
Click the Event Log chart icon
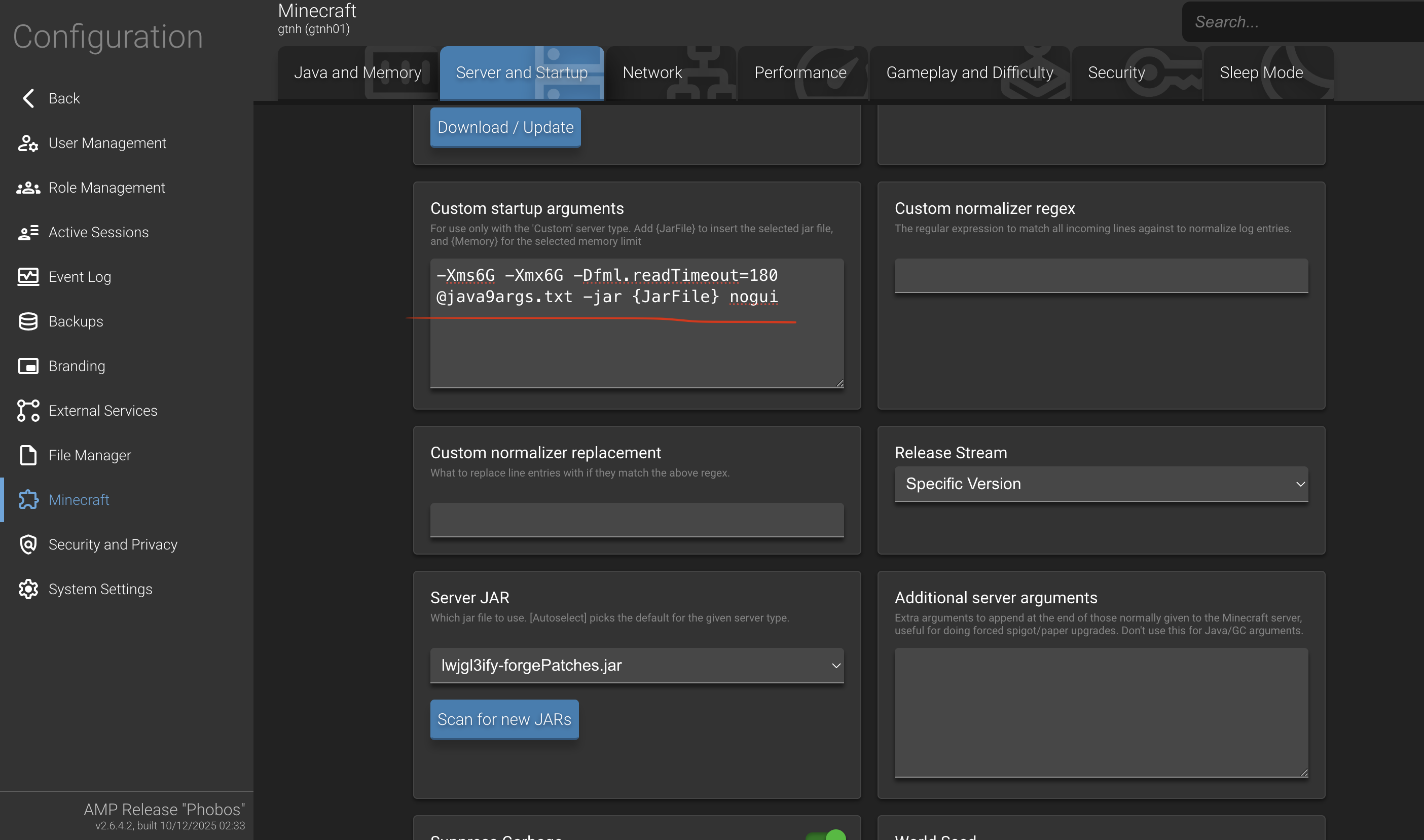point(28,277)
